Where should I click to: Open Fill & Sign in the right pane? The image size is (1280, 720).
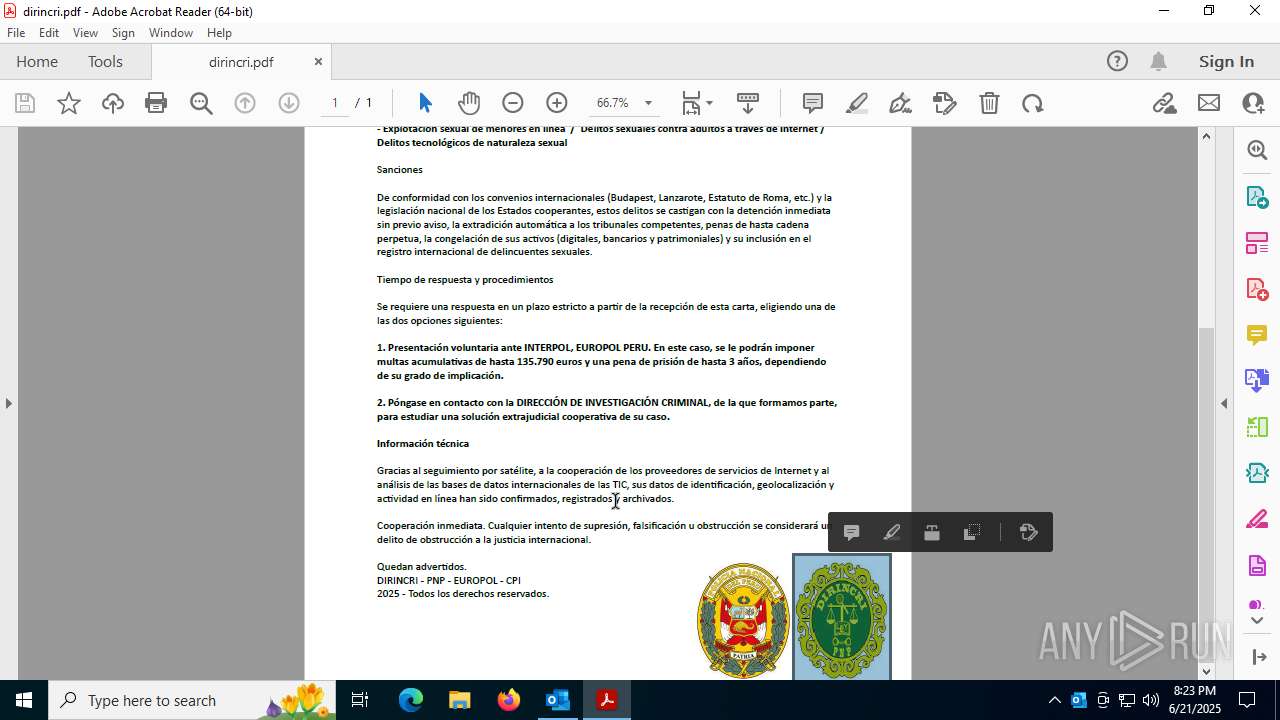tap(1257, 520)
